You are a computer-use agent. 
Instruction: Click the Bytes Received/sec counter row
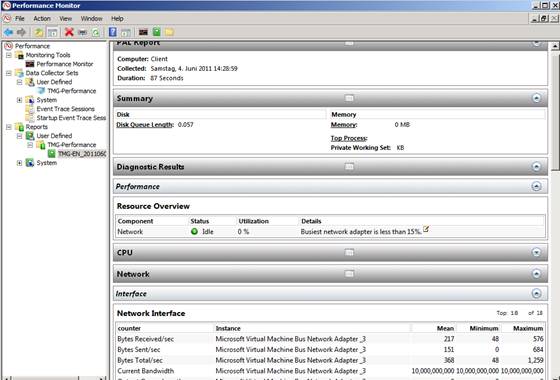pos(330,339)
